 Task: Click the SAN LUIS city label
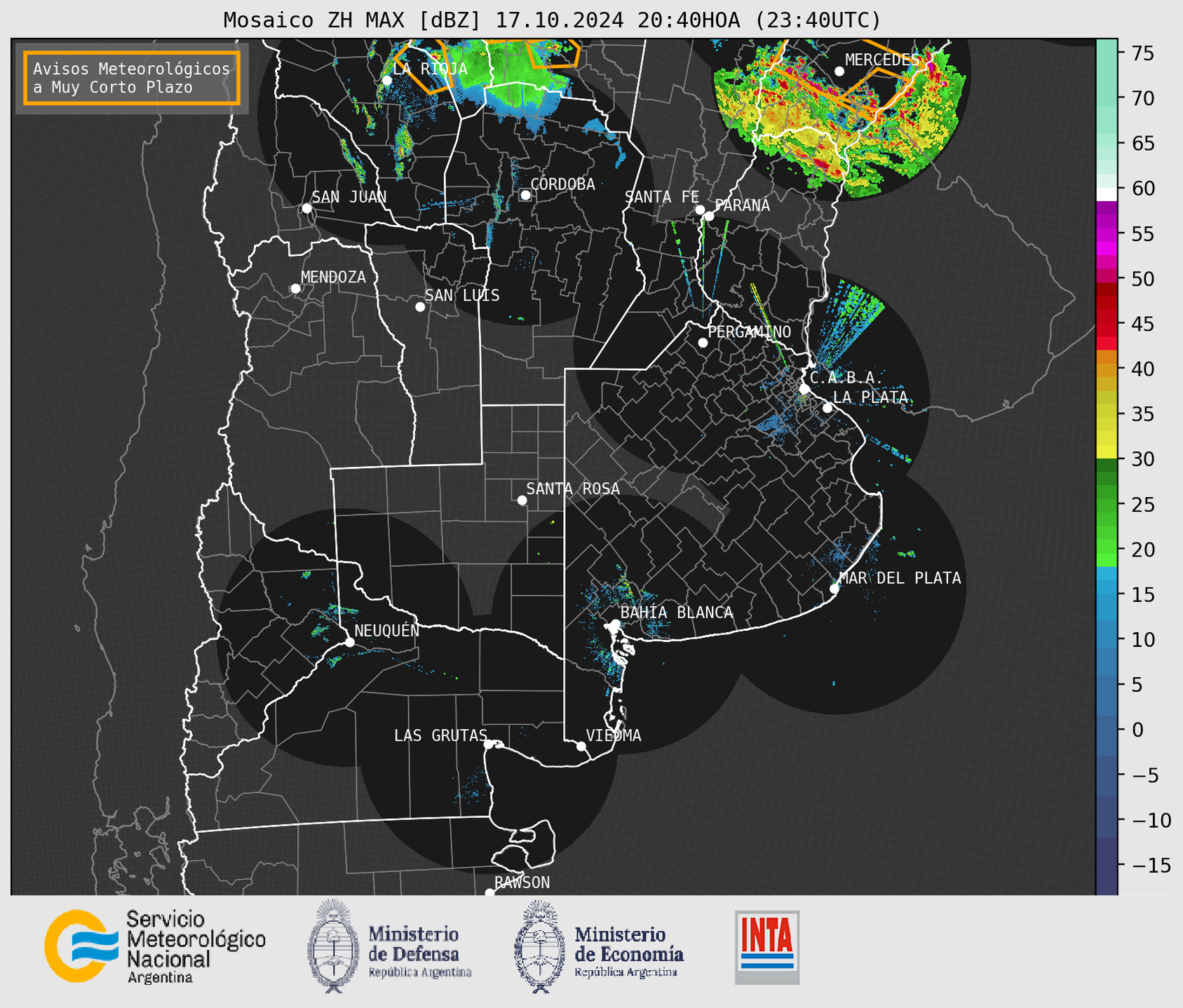(x=462, y=295)
